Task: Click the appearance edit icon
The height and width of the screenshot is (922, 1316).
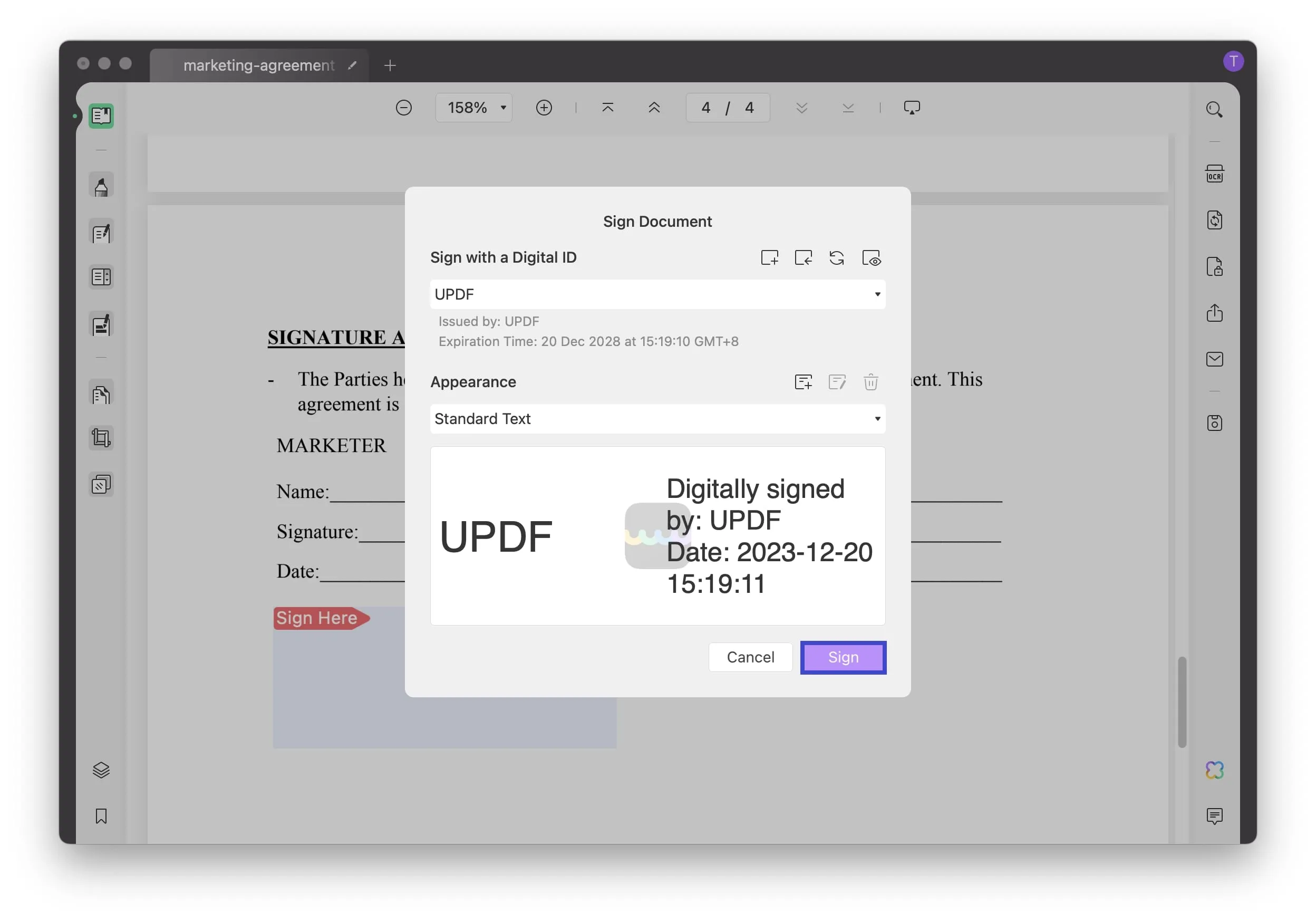Action: tap(837, 382)
